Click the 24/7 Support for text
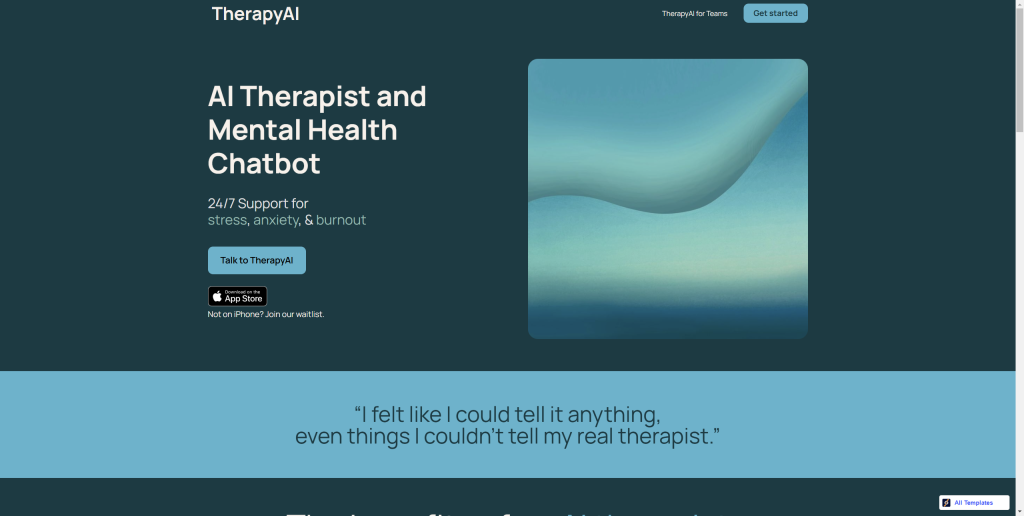Screen dimensions: 1024x516 pos(258,203)
